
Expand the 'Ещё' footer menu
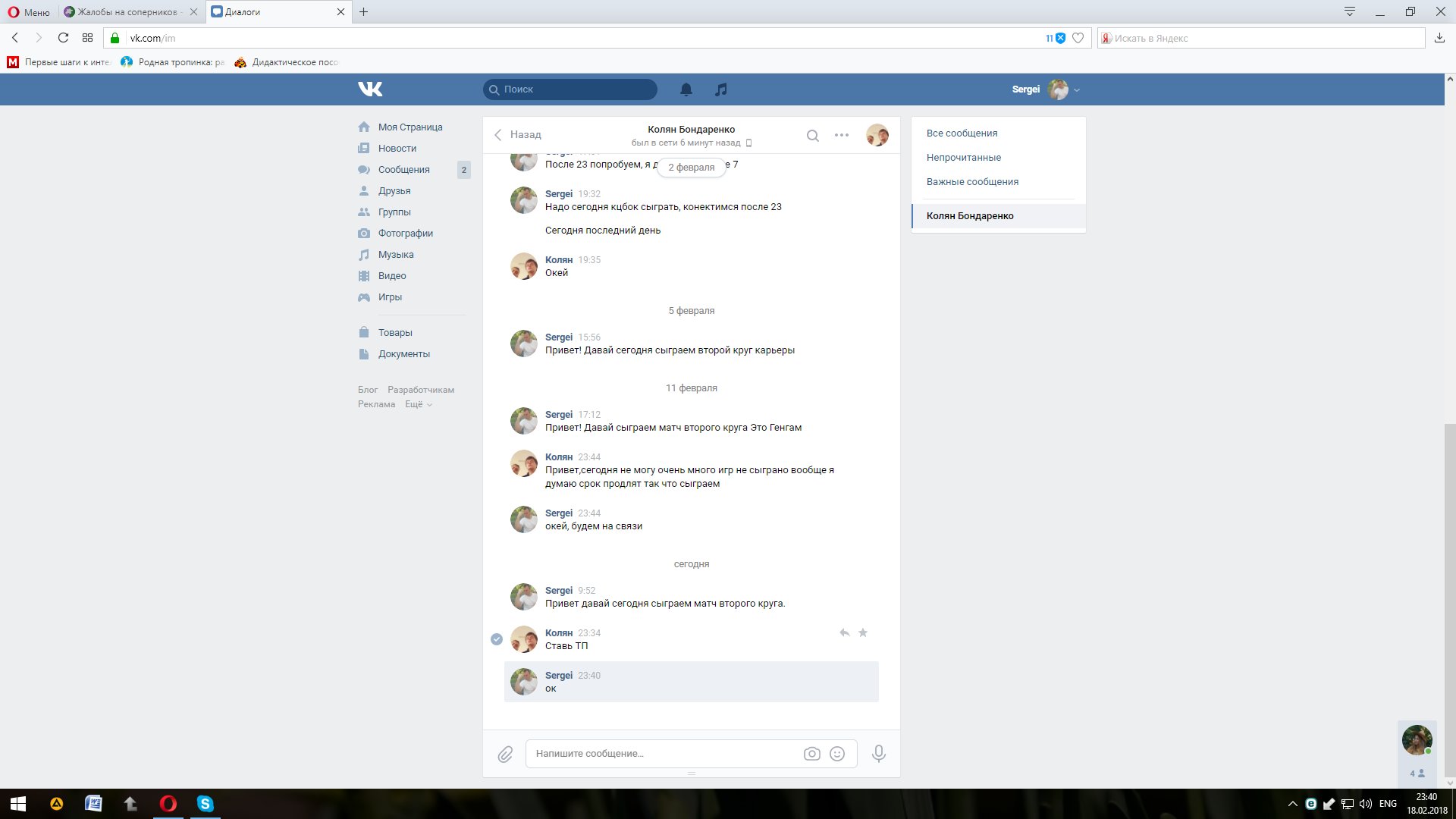pyautogui.click(x=418, y=404)
